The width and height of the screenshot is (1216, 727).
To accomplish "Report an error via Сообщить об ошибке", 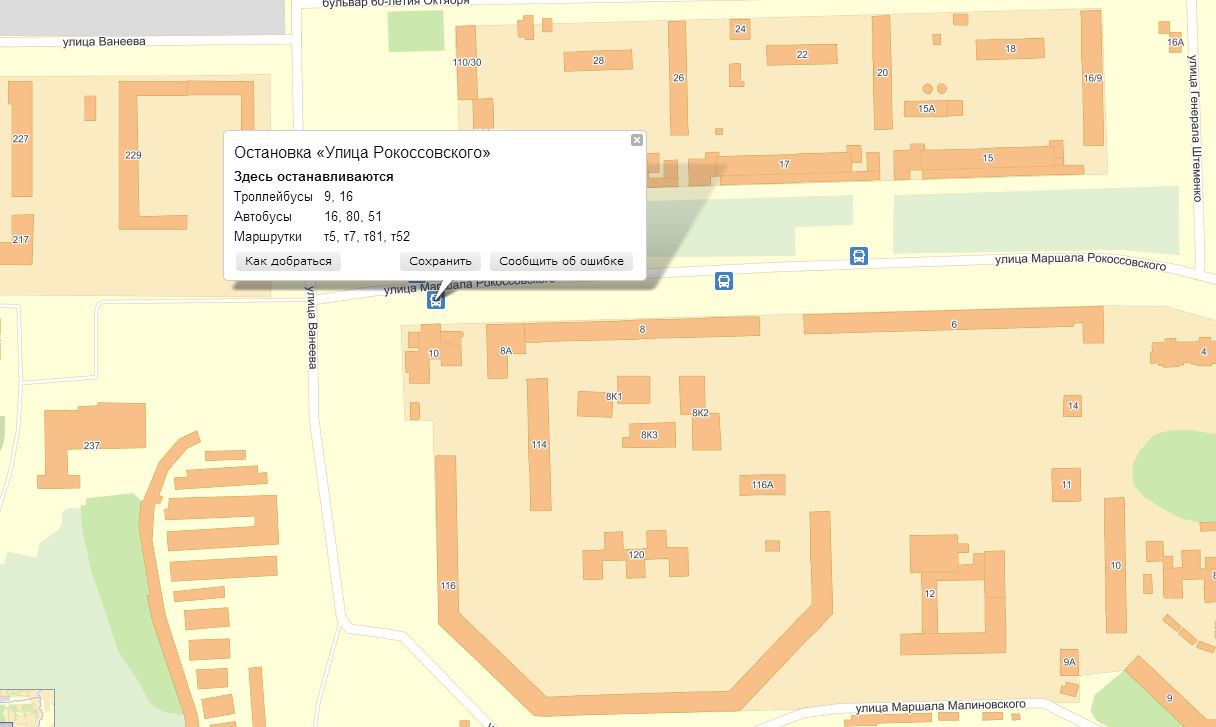I will (x=561, y=261).
